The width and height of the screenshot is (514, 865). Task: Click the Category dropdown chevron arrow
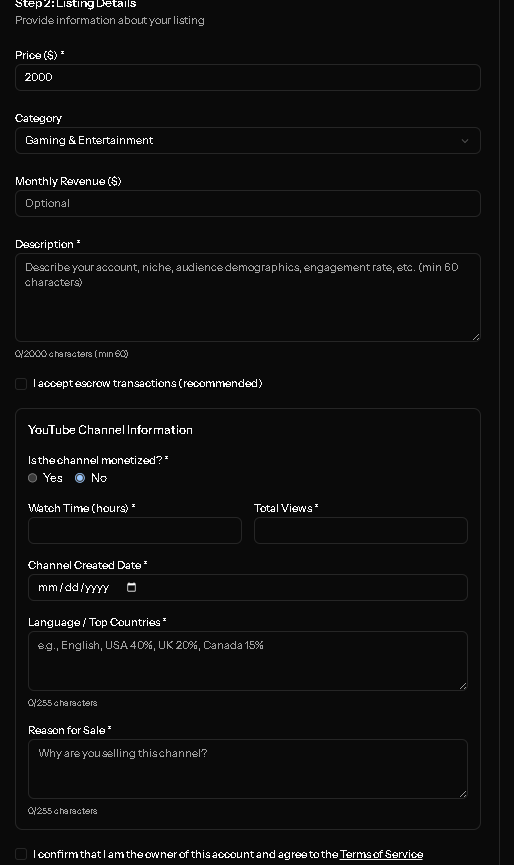(x=465, y=141)
